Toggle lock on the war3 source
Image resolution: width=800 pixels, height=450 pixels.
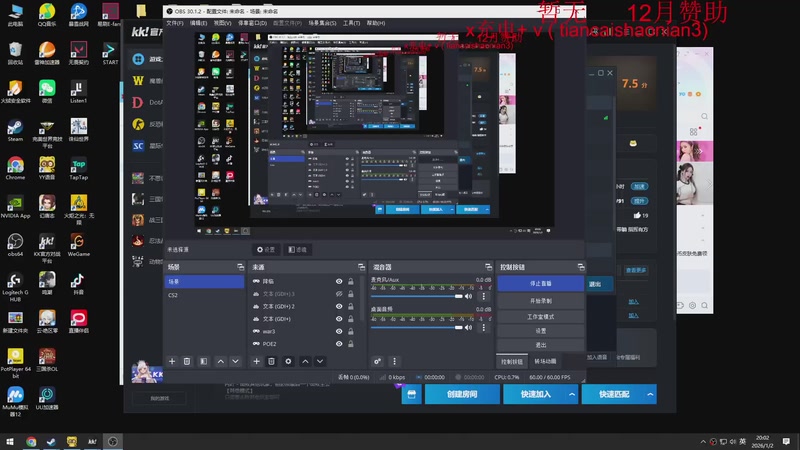pos(351,331)
